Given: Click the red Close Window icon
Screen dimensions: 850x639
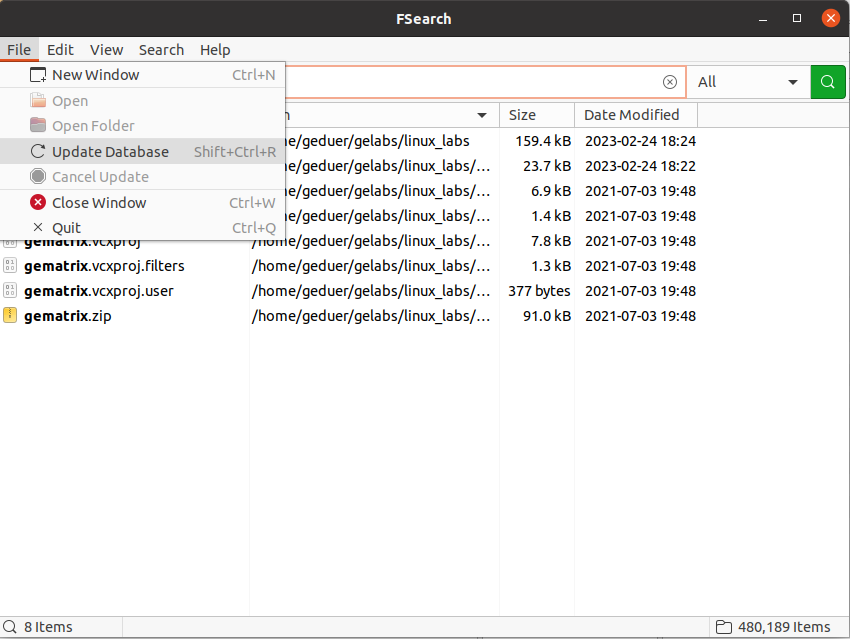Looking at the screenshot, I should [x=38, y=203].
